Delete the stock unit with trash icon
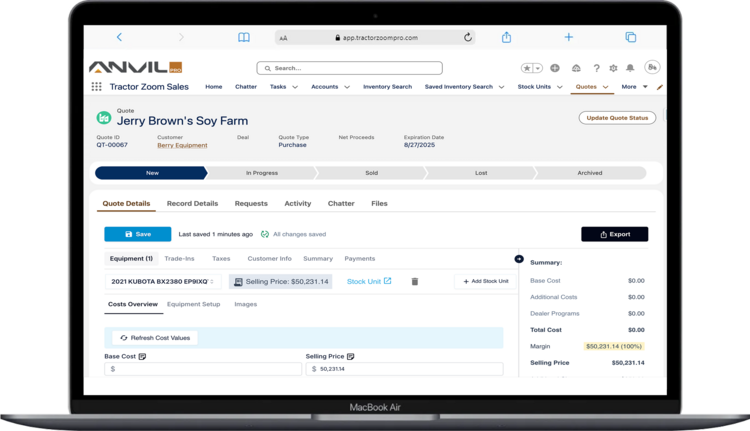The width and height of the screenshot is (750, 431). (x=414, y=282)
